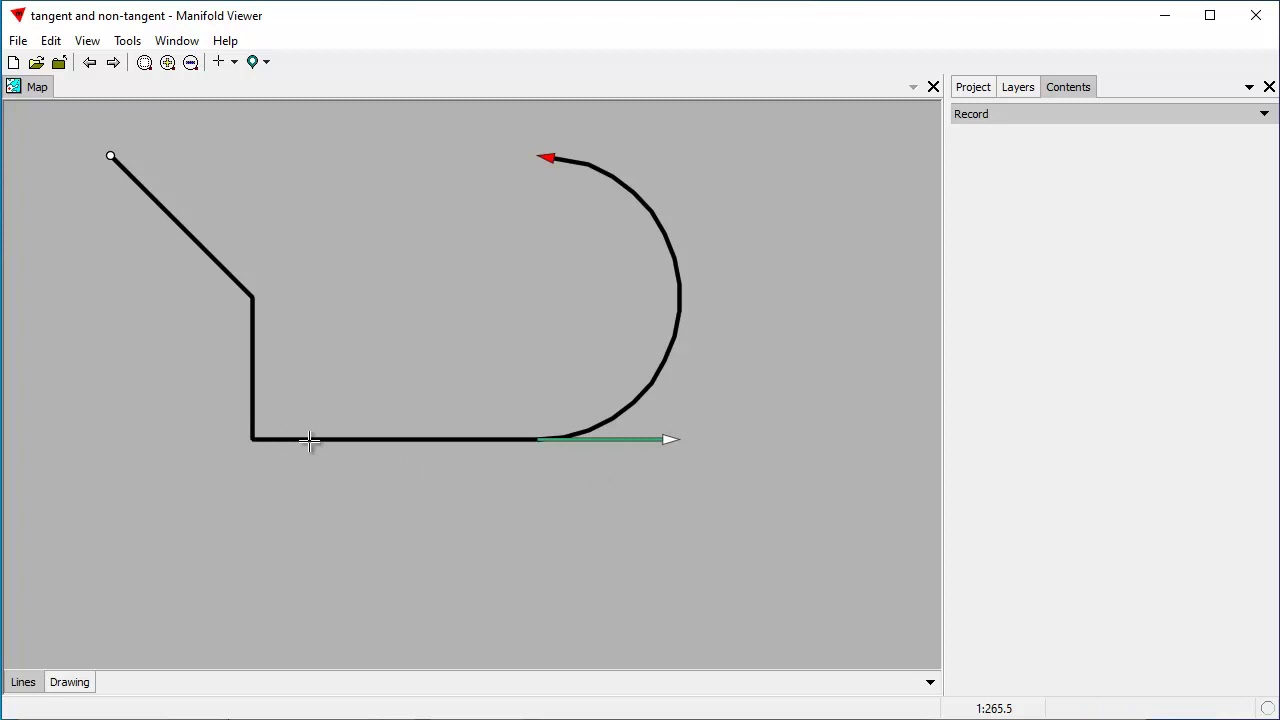
Task: Minimize the Manifold Viewer window
Action: click(x=1164, y=15)
